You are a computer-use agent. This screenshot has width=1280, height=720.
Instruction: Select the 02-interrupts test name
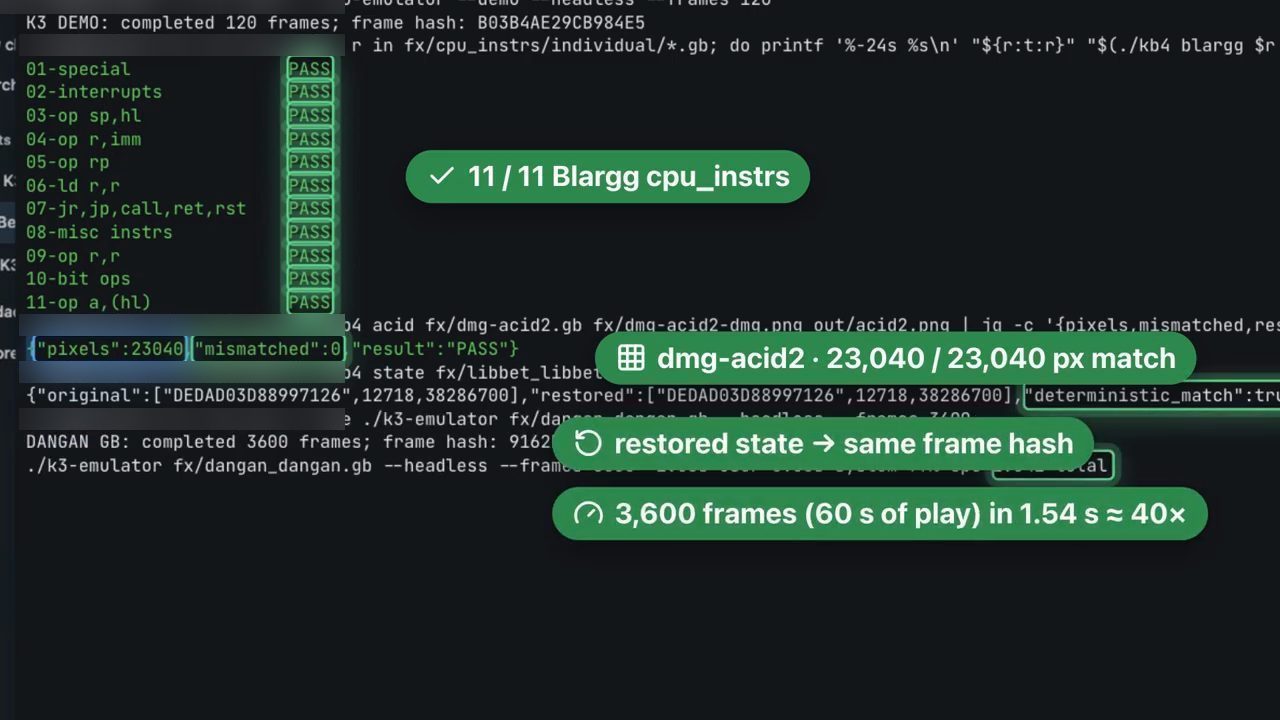(x=94, y=92)
